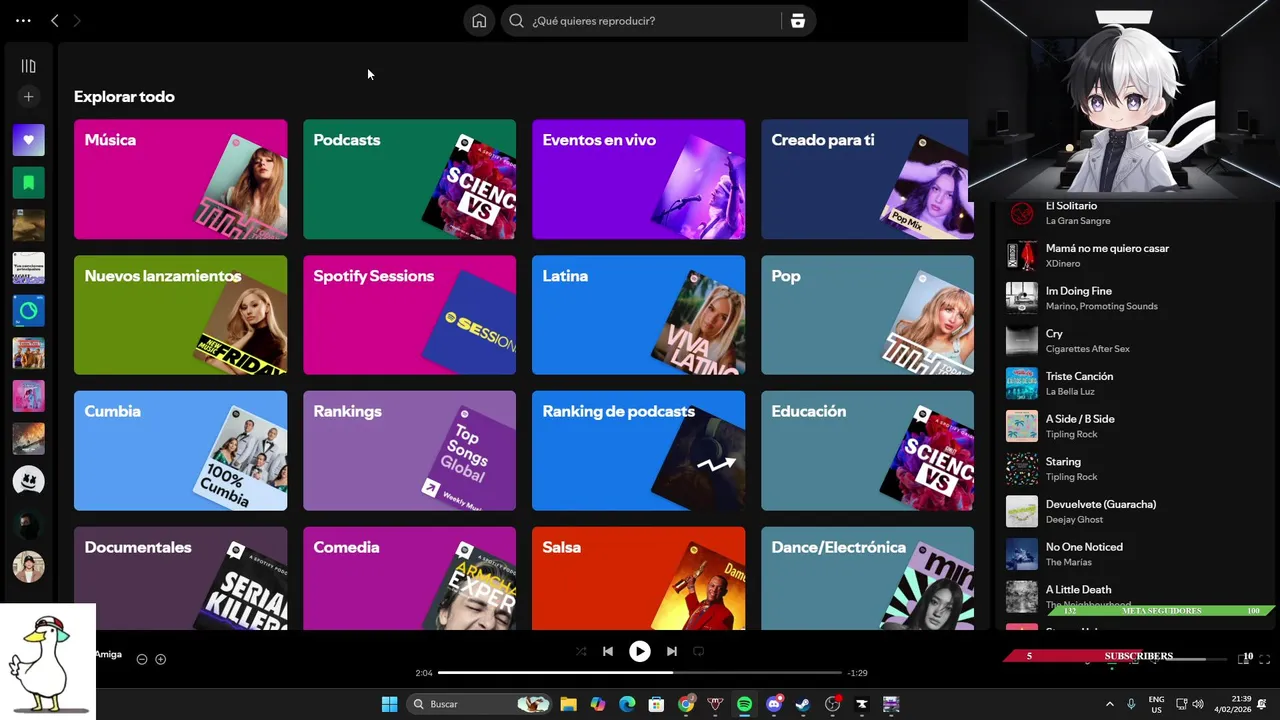The height and width of the screenshot is (720, 1280).
Task: Open the Música category card
Action: click(180, 180)
